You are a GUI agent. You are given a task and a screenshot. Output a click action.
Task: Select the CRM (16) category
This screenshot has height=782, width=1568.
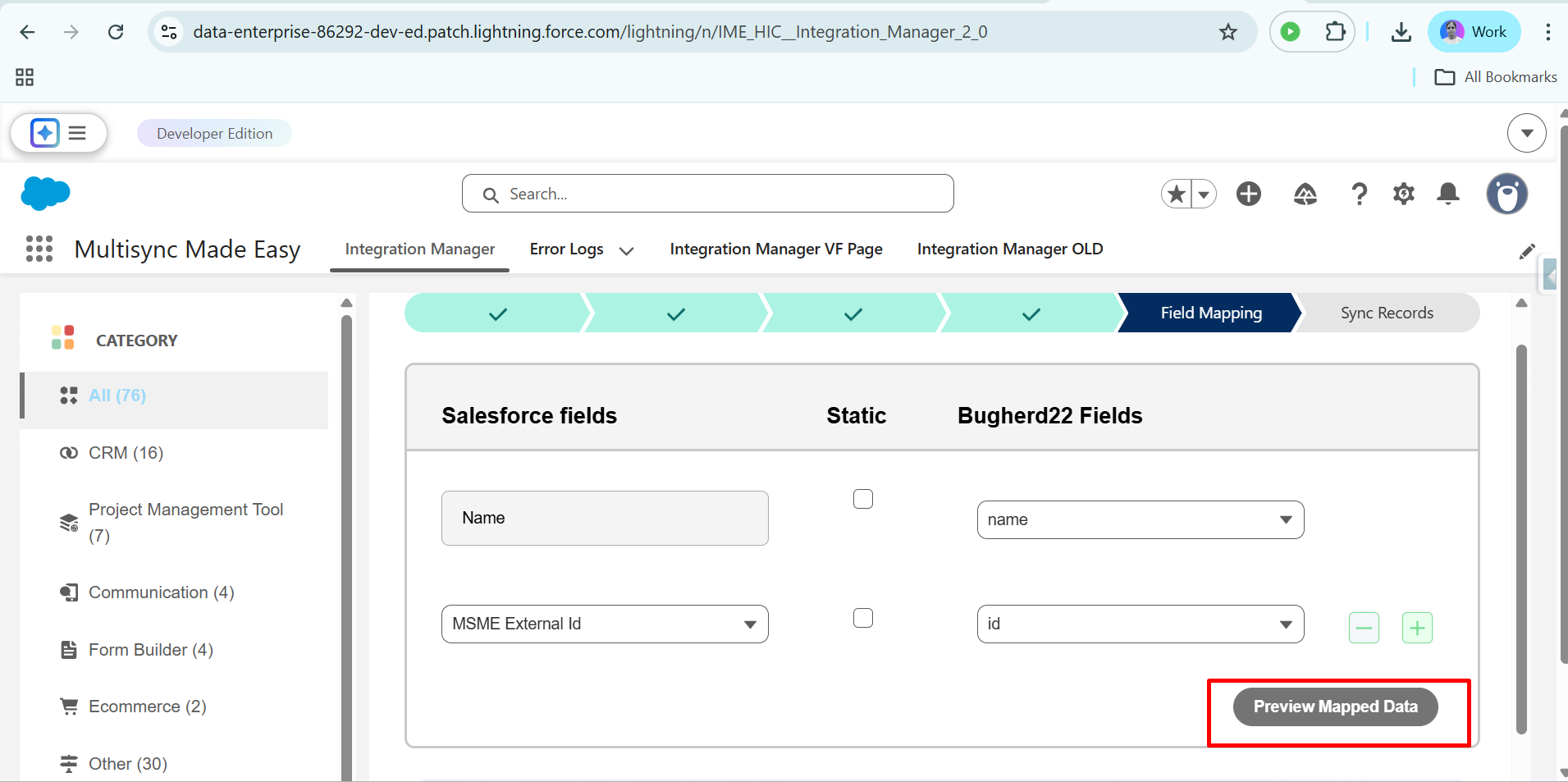[x=174, y=453]
